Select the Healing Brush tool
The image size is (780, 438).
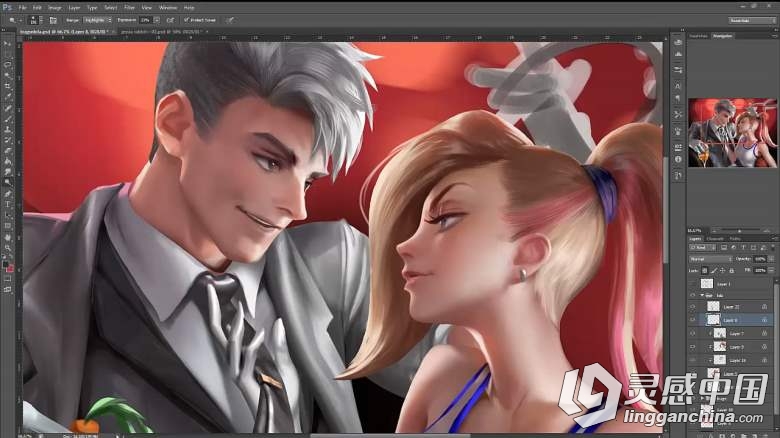[x=8, y=108]
